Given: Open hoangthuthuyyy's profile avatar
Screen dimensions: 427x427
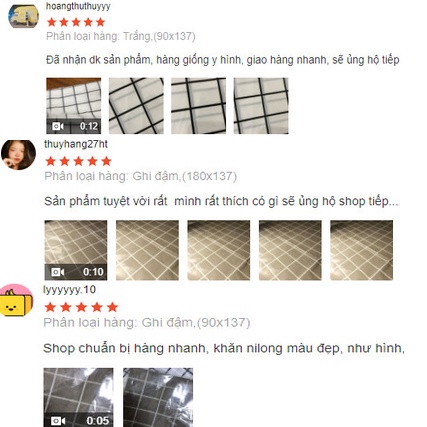Looking at the screenshot, I should pos(23,16).
